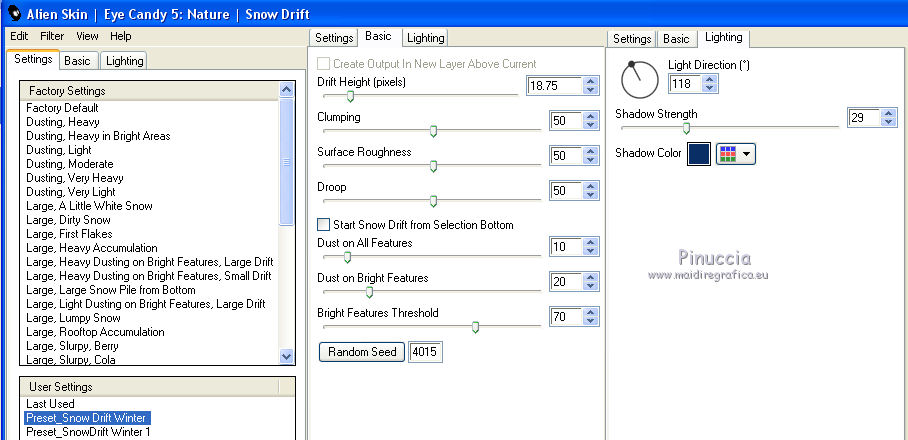This screenshot has height=440, width=908.
Task: Click the Surface Roughness spinner arrows
Action: (591, 155)
